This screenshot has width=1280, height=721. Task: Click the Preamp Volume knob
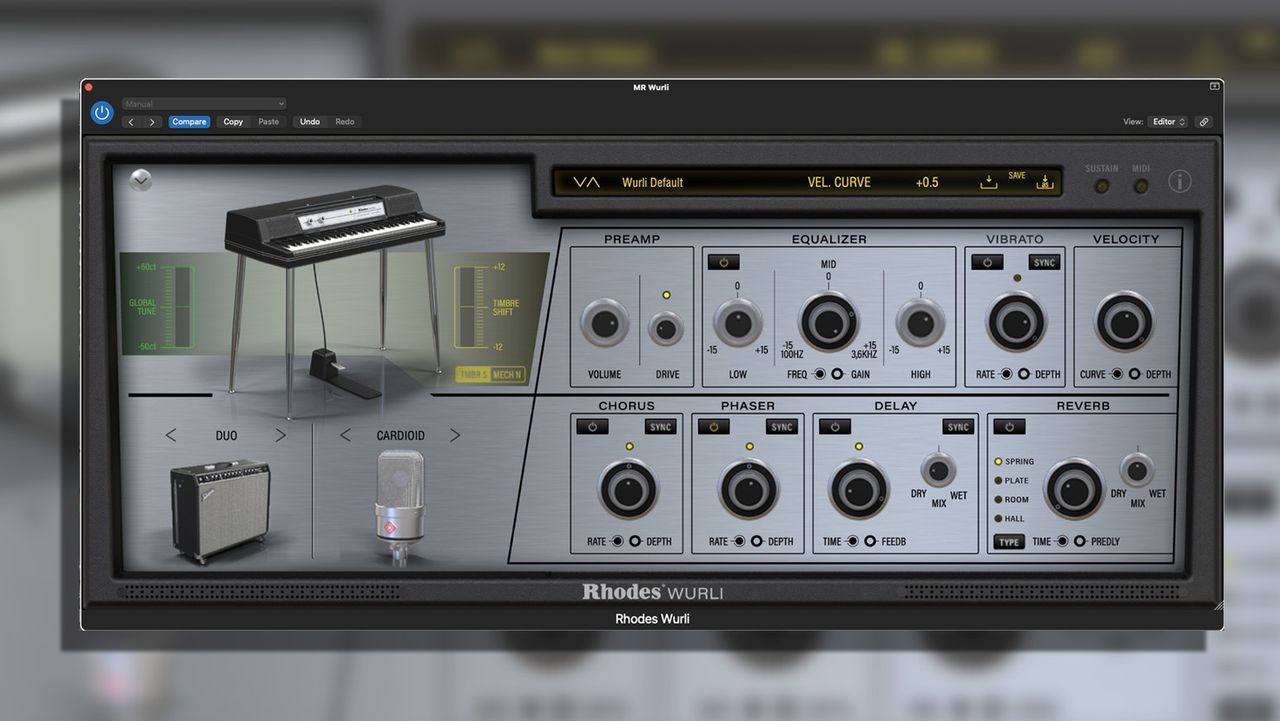click(x=605, y=324)
